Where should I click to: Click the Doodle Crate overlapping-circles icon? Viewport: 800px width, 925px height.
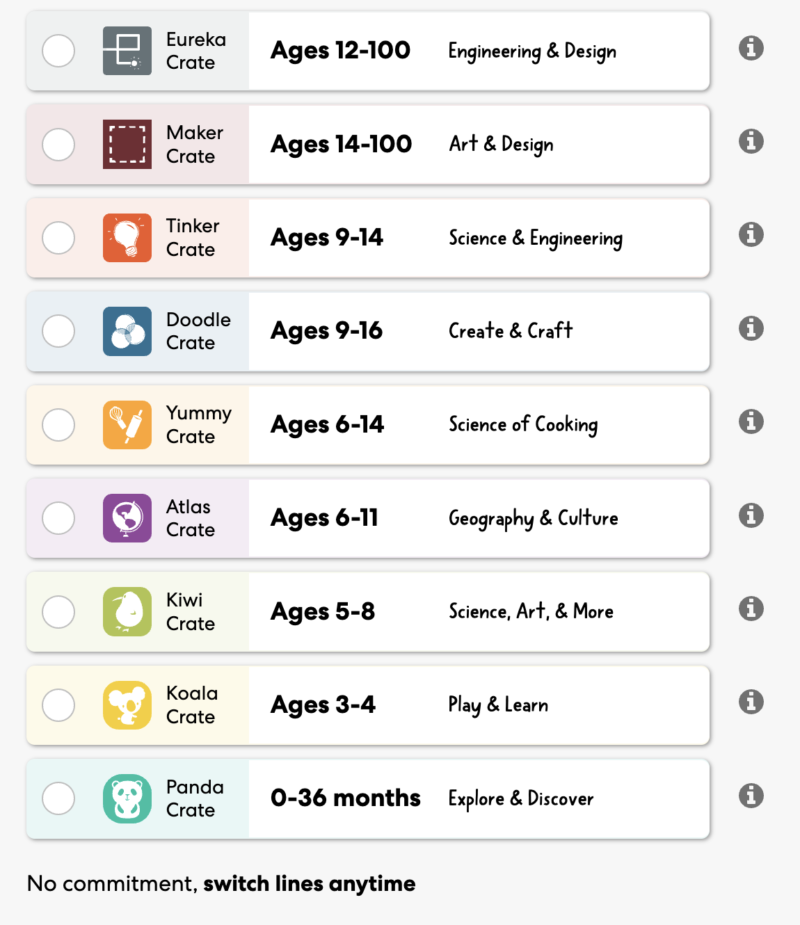tap(127, 331)
